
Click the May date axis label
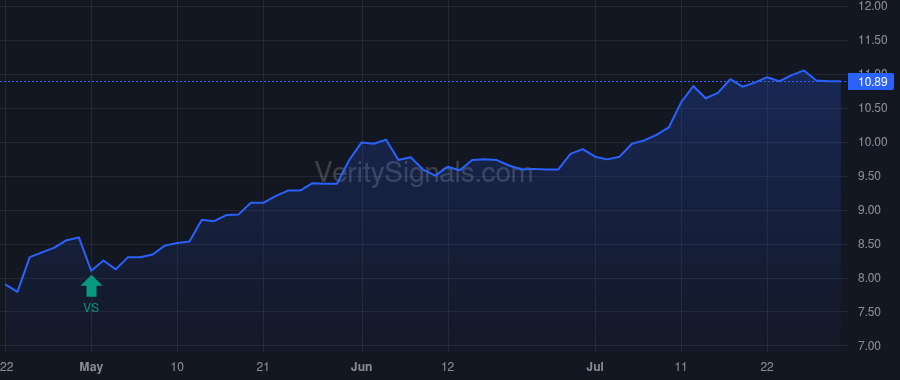(x=91, y=367)
